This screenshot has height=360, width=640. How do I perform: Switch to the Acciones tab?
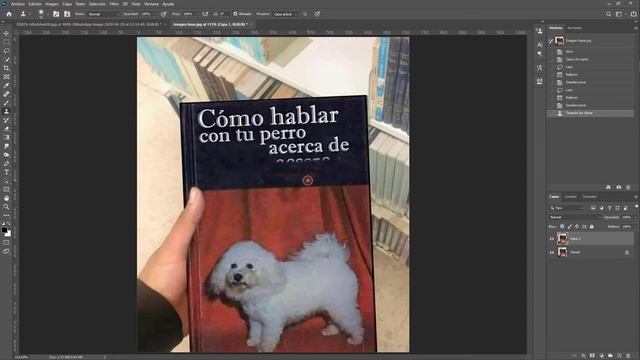[575, 28]
